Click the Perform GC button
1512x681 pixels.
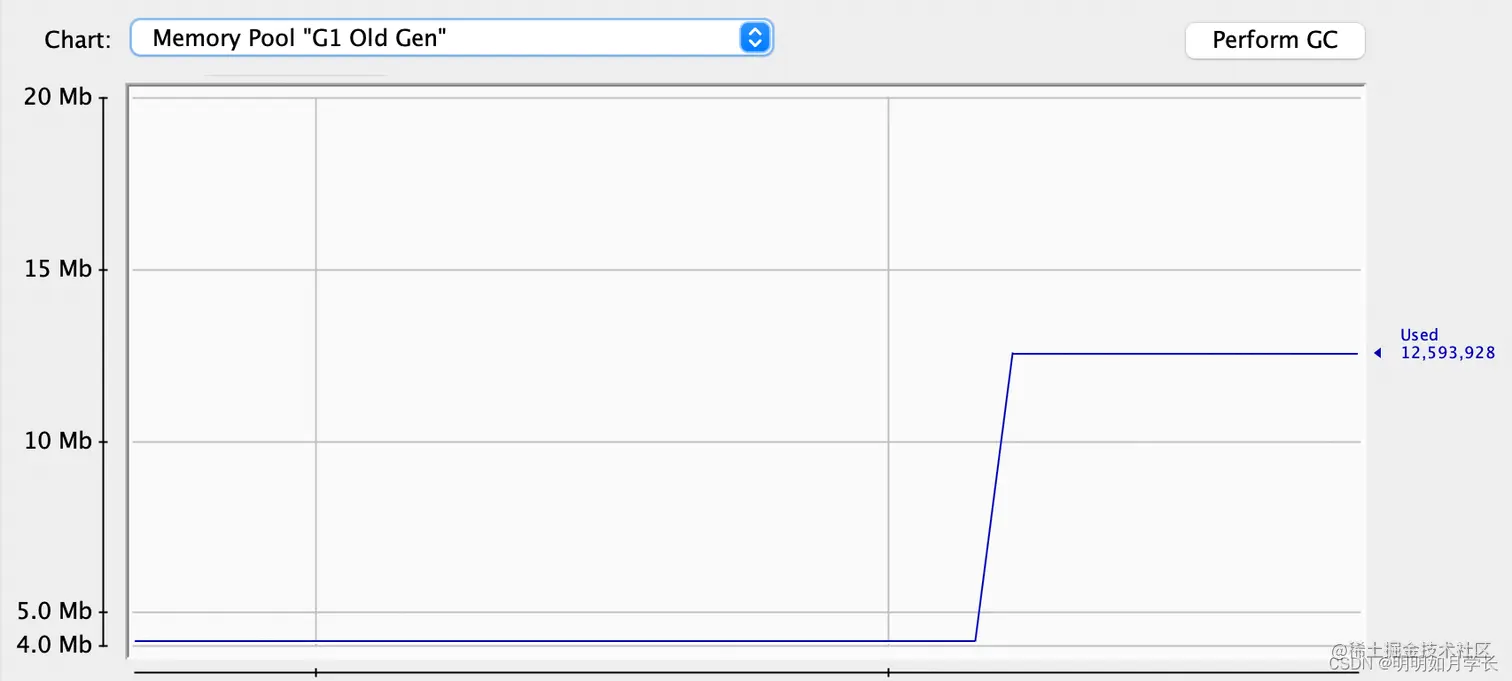click(1274, 40)
